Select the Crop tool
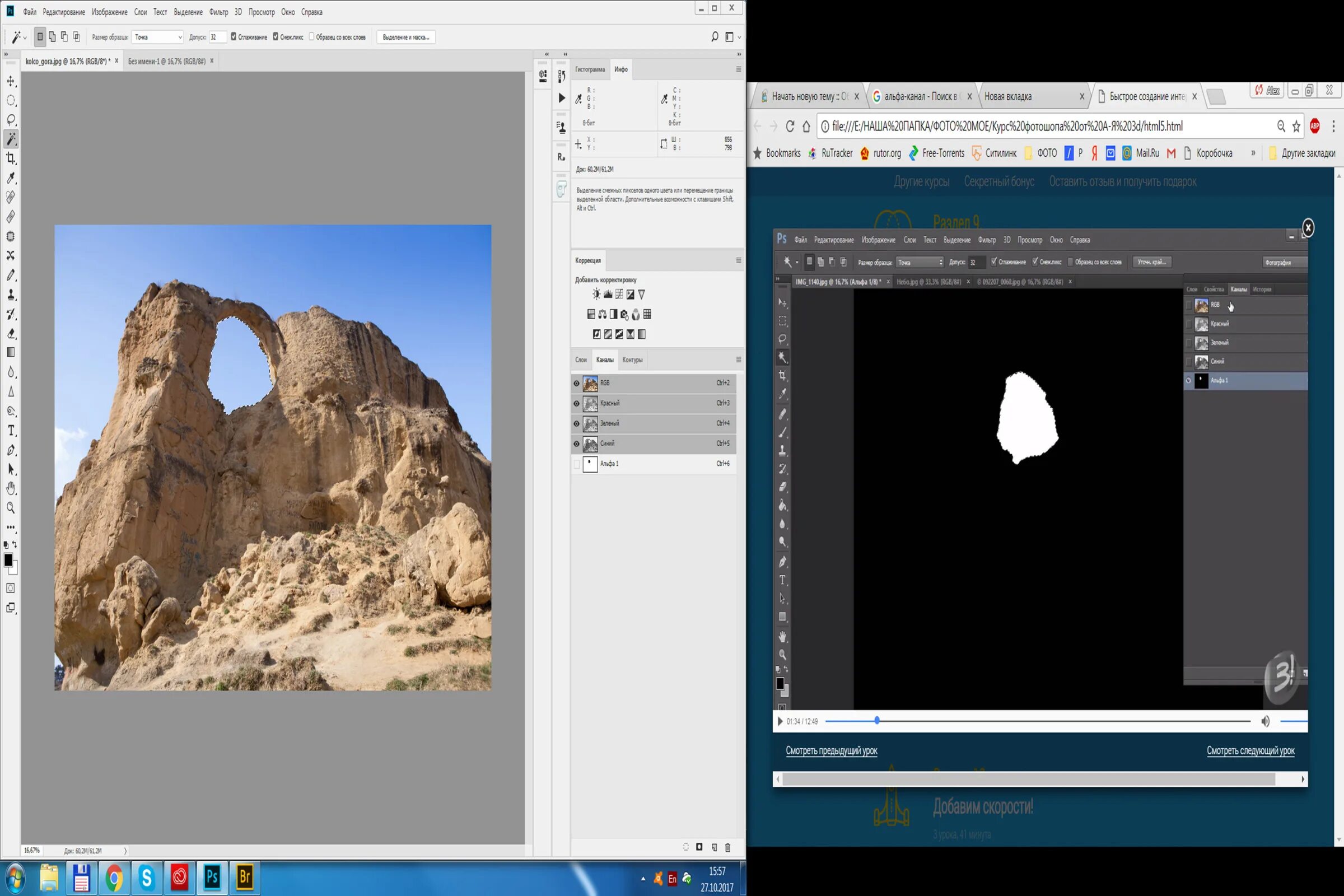The image size is (1344, 896). 11,158
